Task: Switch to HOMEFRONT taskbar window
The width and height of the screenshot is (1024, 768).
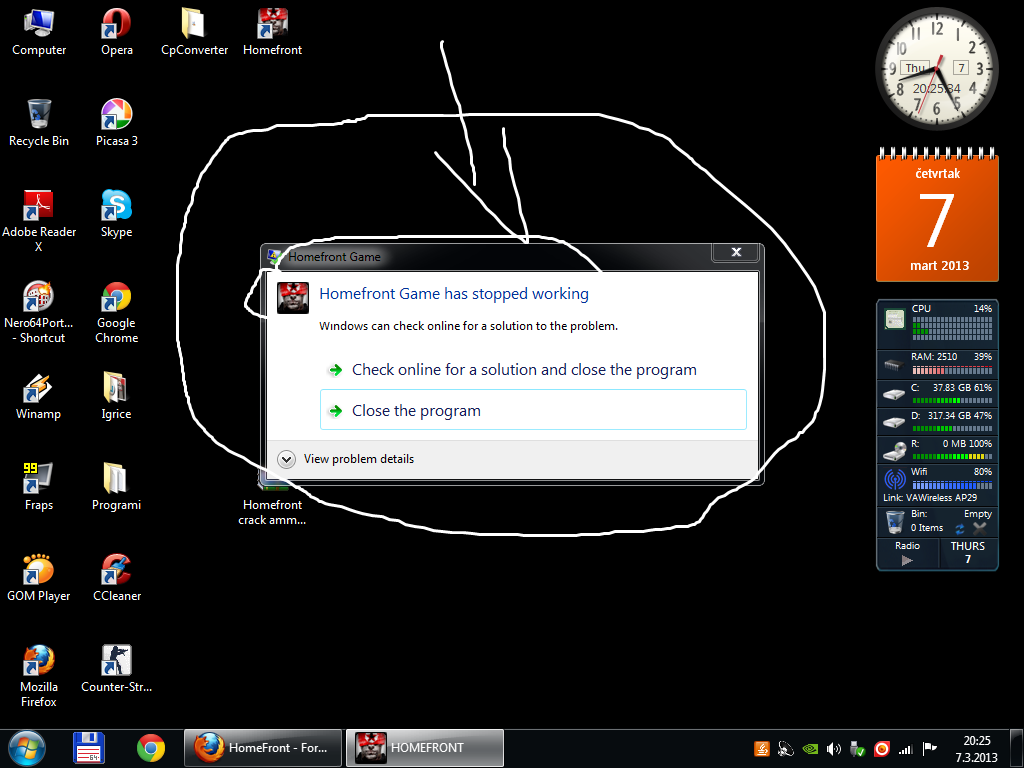Action: click(424, 748)
